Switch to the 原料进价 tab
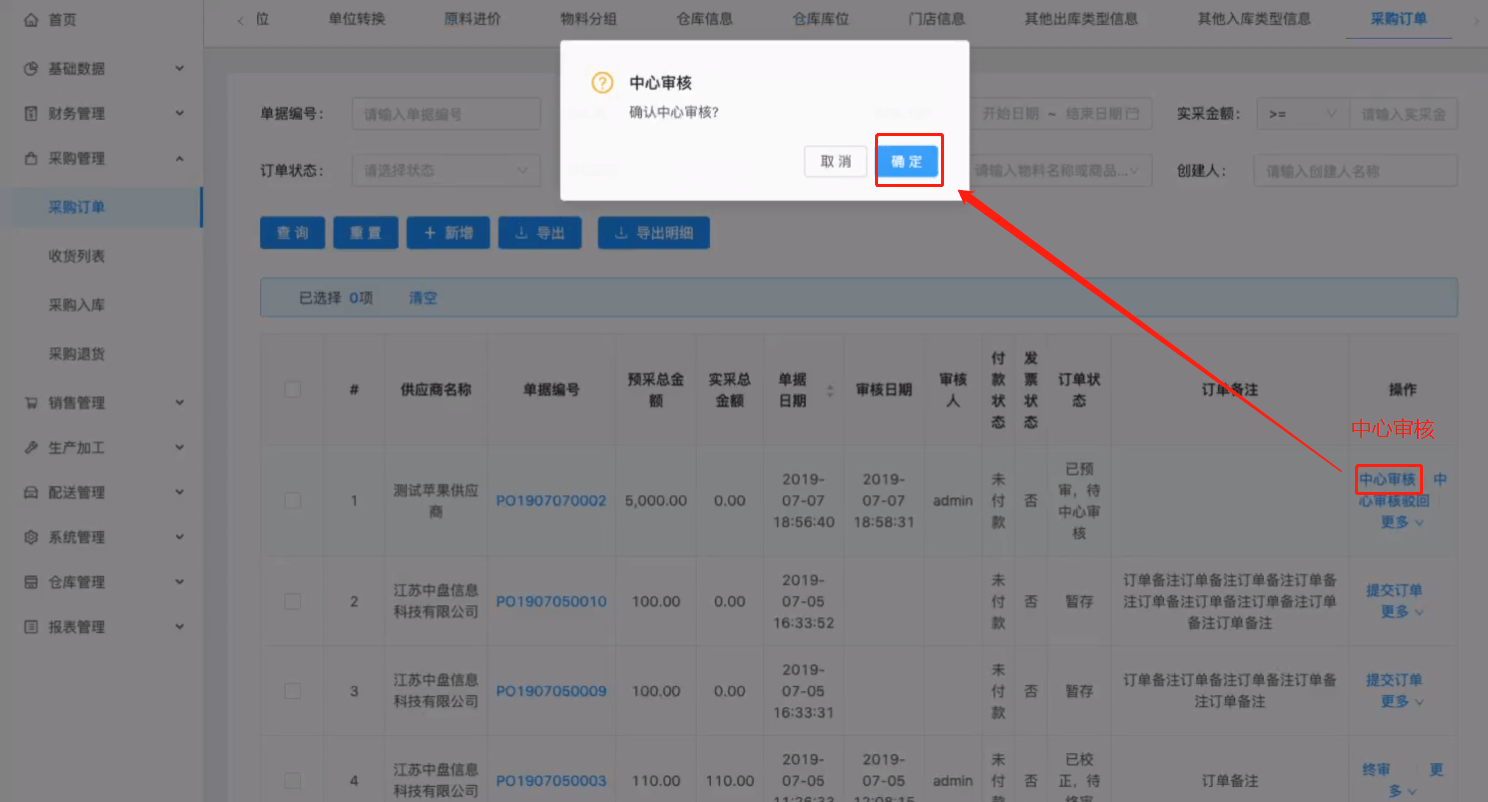Screen dimensions: 1488x802 point(473,19)
